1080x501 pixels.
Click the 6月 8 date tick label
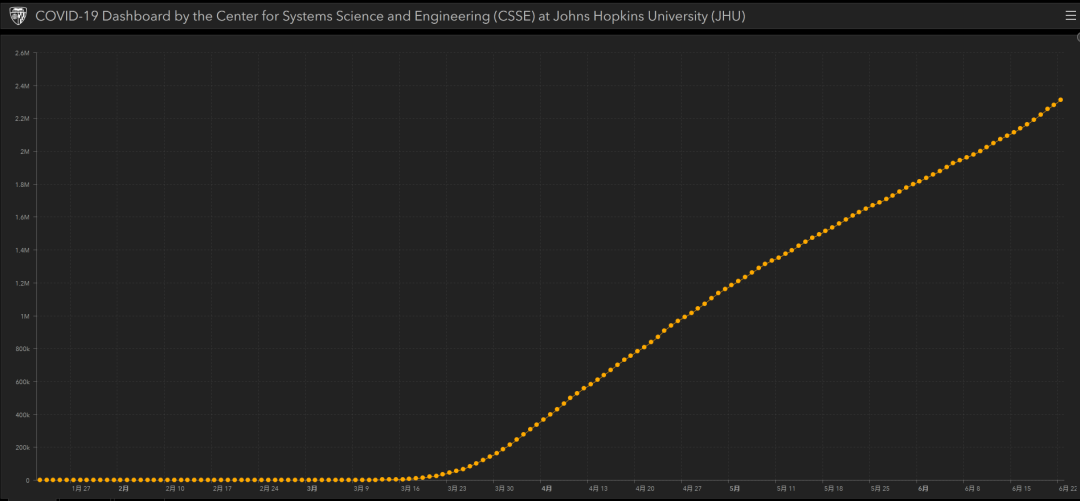click(973, 489)
